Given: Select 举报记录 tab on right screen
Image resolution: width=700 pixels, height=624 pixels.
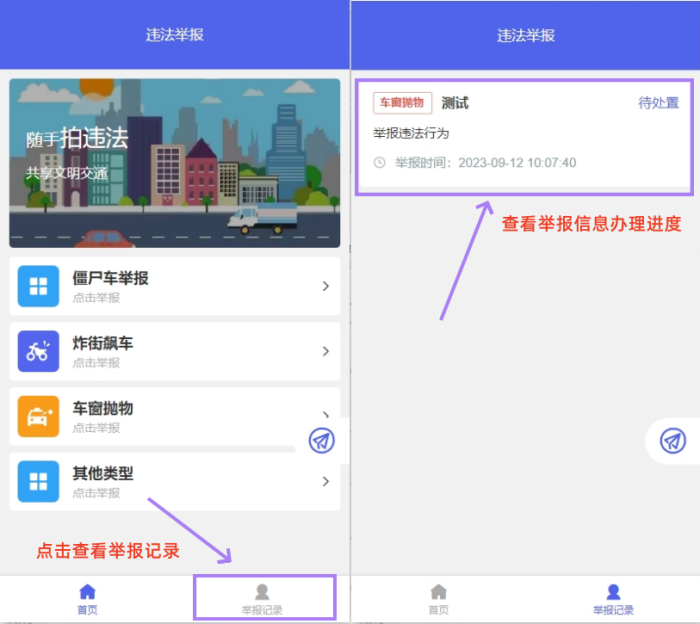Looking at the screenshot, I should click(x=613, y=599).
